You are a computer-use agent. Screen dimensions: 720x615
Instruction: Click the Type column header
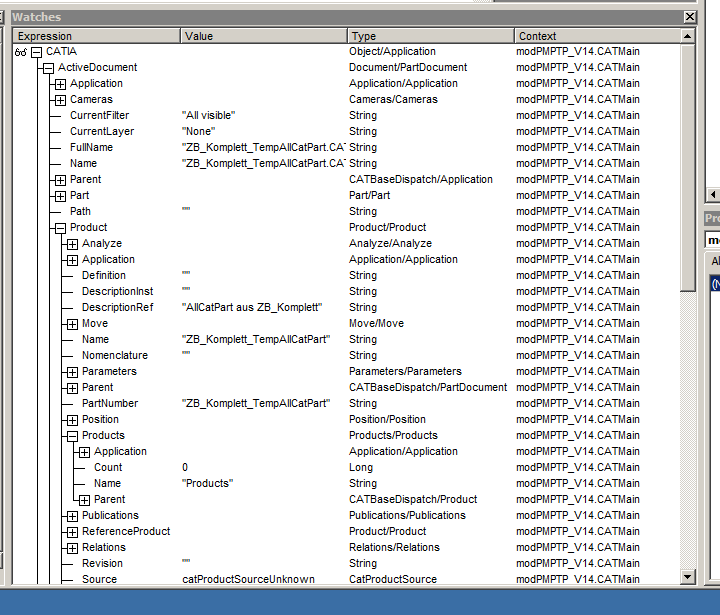tap(431, 36)
